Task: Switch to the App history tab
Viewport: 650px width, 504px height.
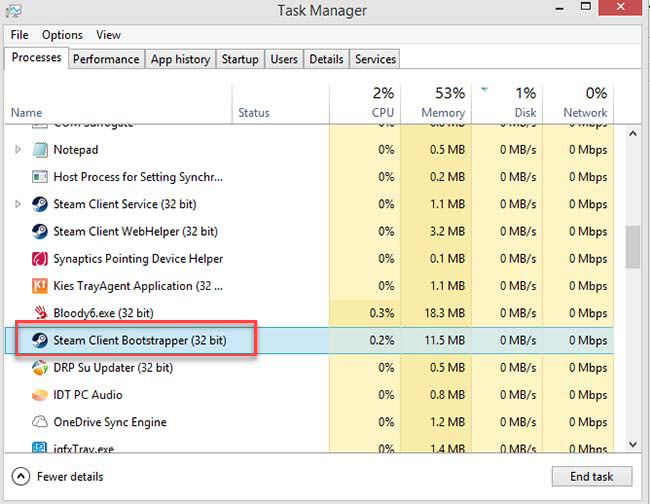Action: [x=180, y=59]
